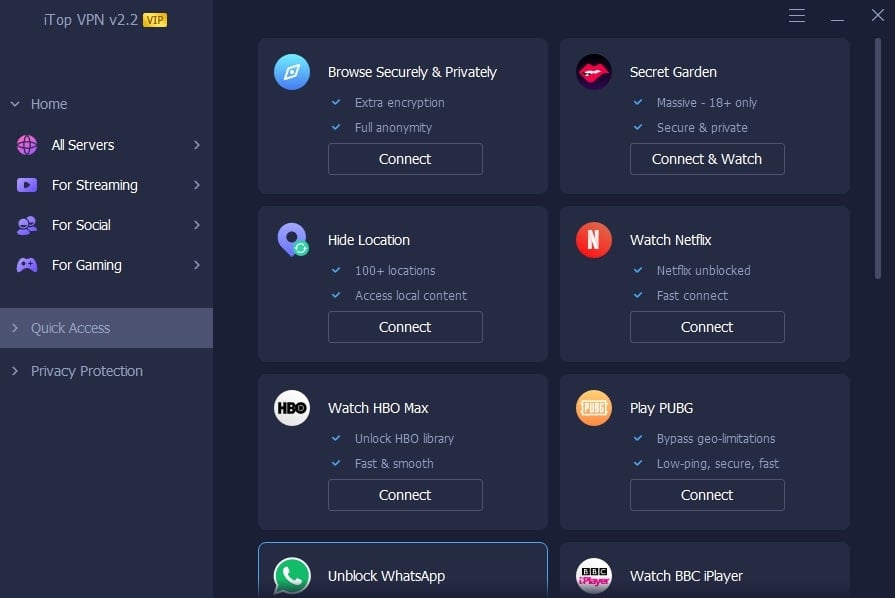The height and width of the screenshot is (598, 895).
Task: Close the iTop VPN window
Action: coord(878,15)
